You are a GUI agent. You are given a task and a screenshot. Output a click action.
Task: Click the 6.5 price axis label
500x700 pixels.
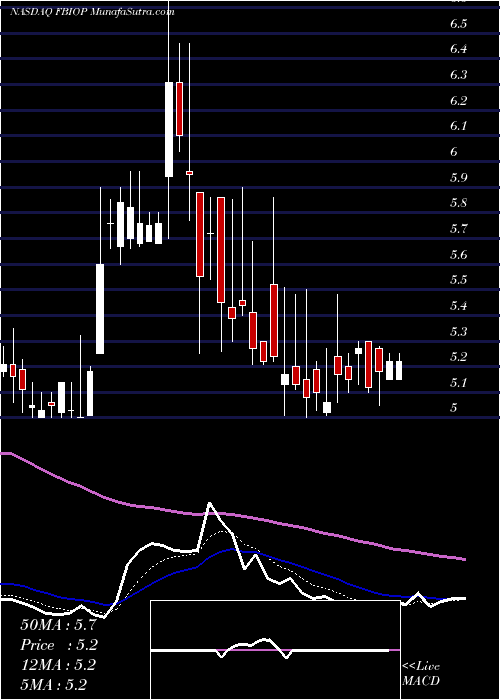point(458,24)
